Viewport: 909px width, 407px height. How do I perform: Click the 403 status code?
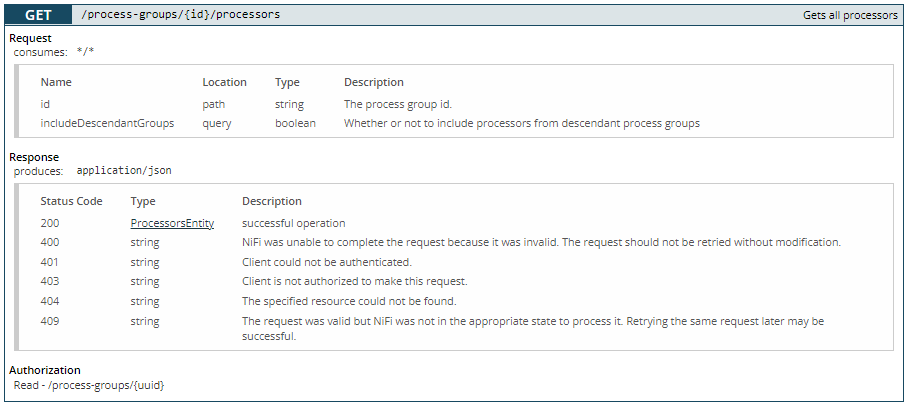[x=50, y=282]
